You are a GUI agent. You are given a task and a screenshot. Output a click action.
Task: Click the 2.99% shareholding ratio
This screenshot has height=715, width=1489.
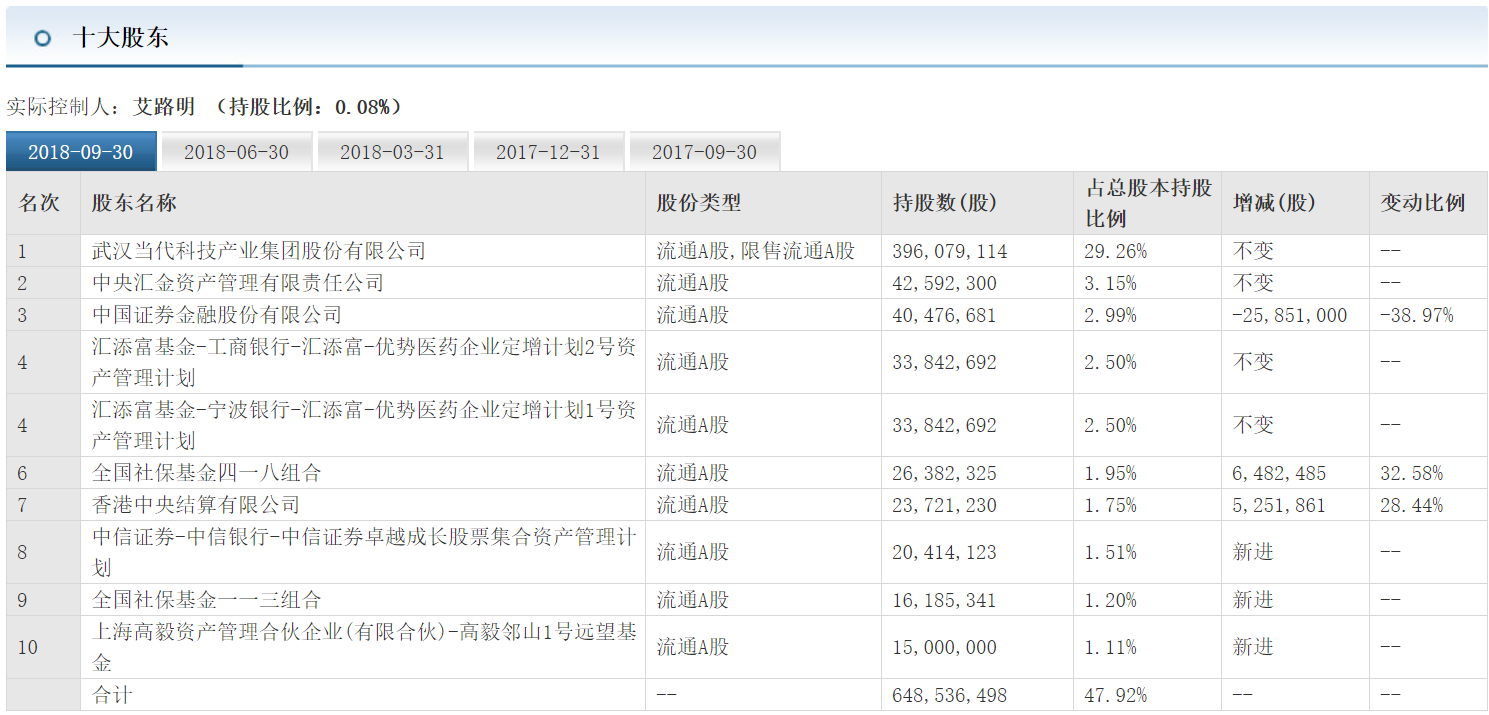1111,315
